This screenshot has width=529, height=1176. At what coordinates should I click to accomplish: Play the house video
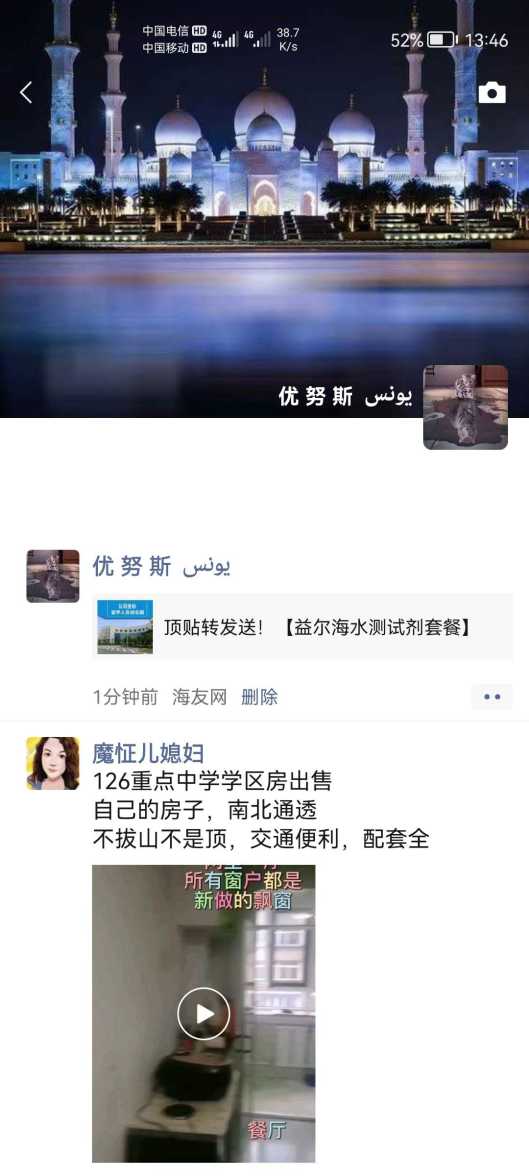[203, 1013]
